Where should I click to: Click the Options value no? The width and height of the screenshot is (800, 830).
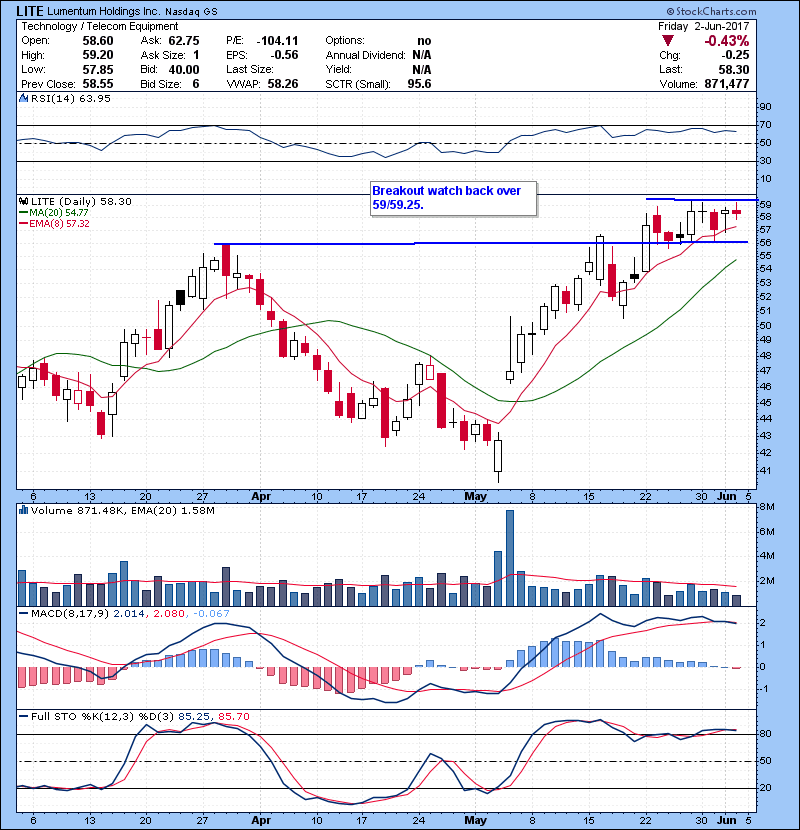coord(424,41)
